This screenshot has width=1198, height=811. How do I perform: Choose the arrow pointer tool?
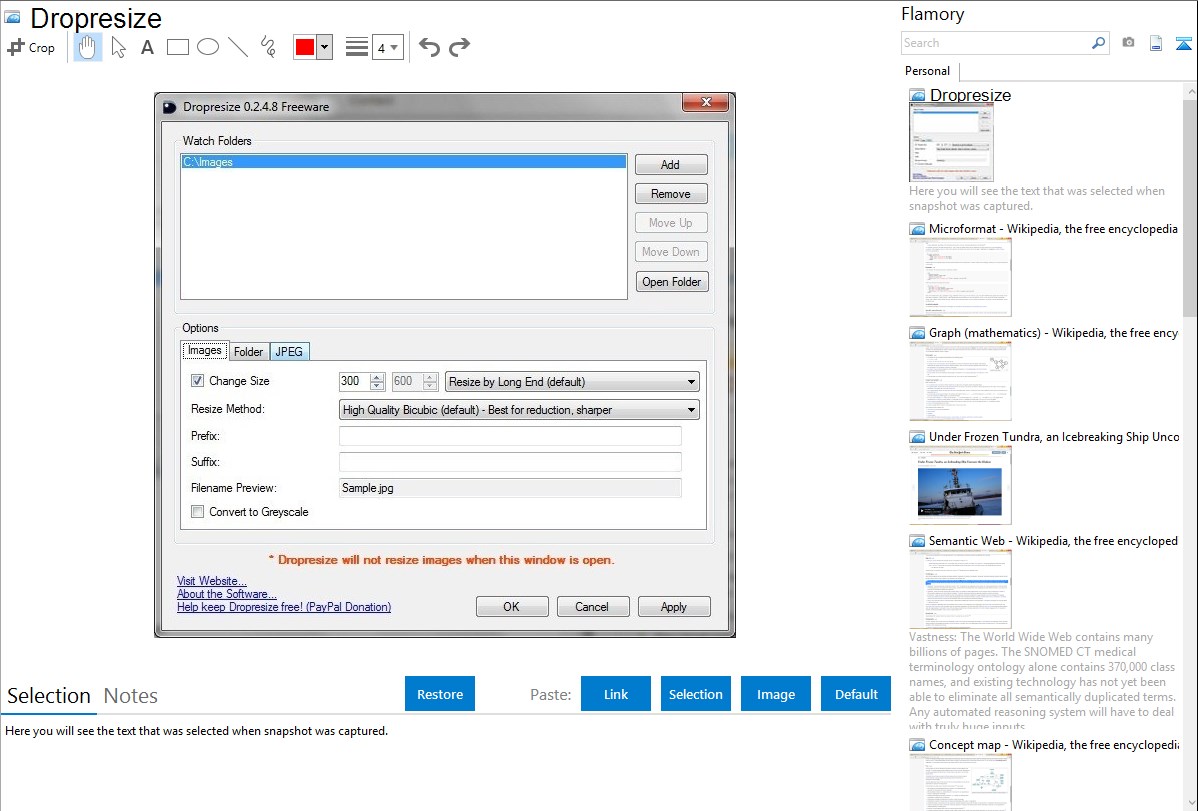tap(118, 47)
